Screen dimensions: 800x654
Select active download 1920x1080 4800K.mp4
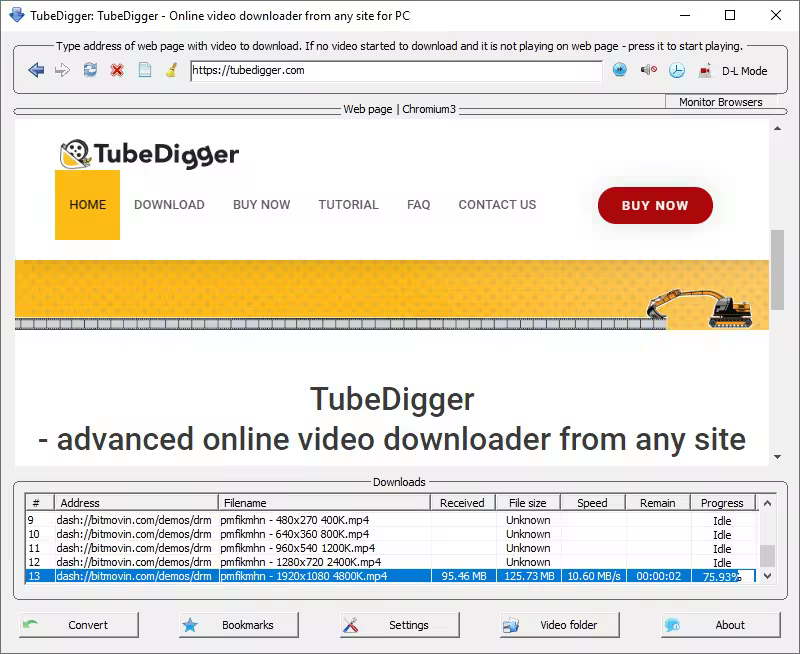click(x=391, y=576)
